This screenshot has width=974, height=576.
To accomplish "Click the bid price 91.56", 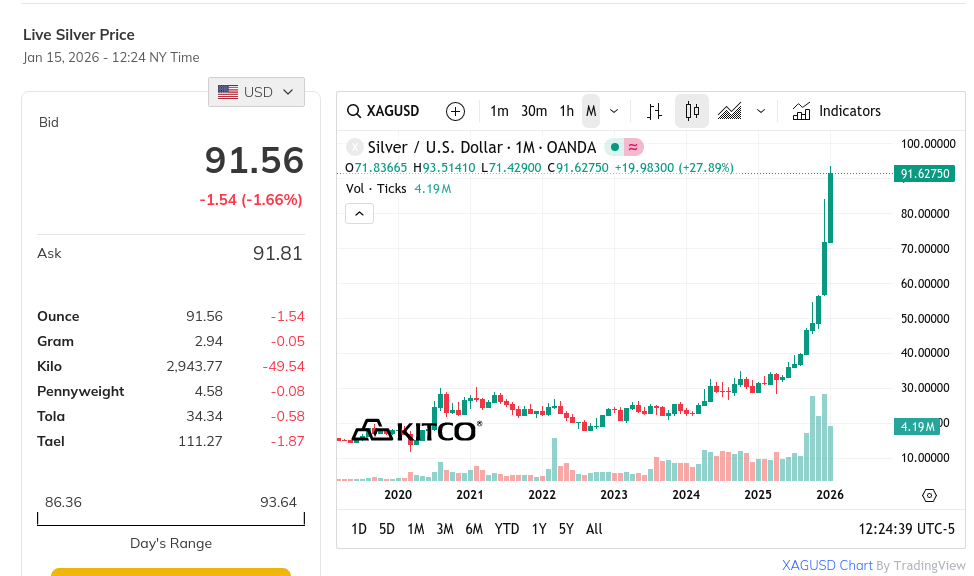I will coord(254,160).
